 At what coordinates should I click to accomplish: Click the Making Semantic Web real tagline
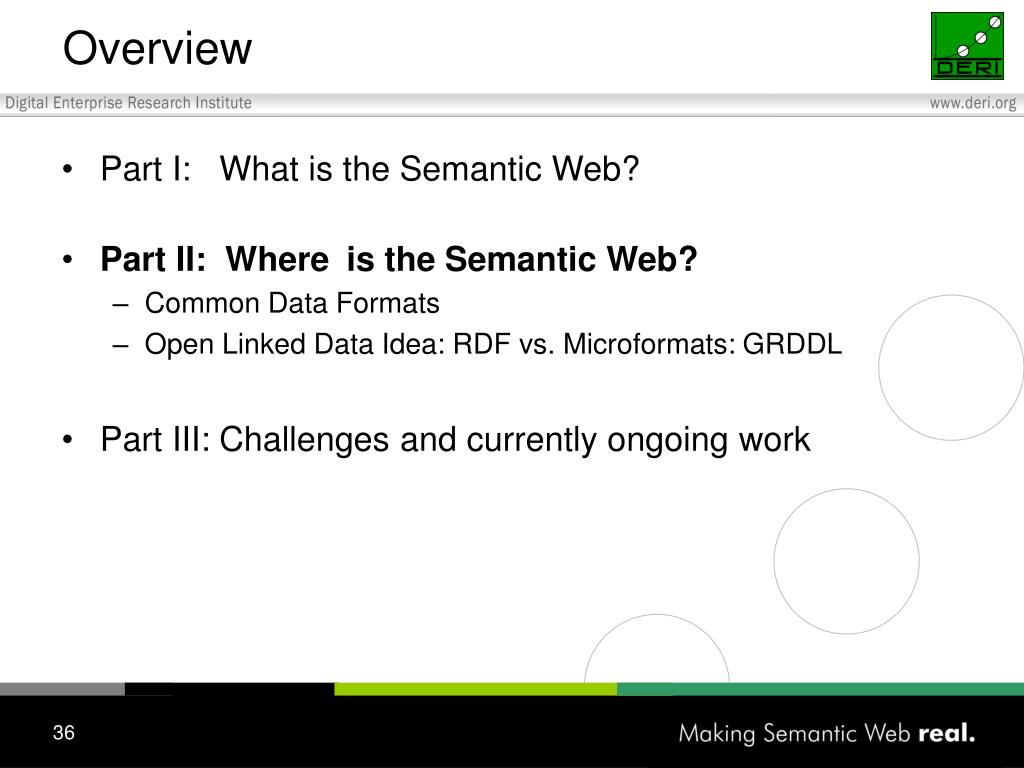tap(827, 733)
